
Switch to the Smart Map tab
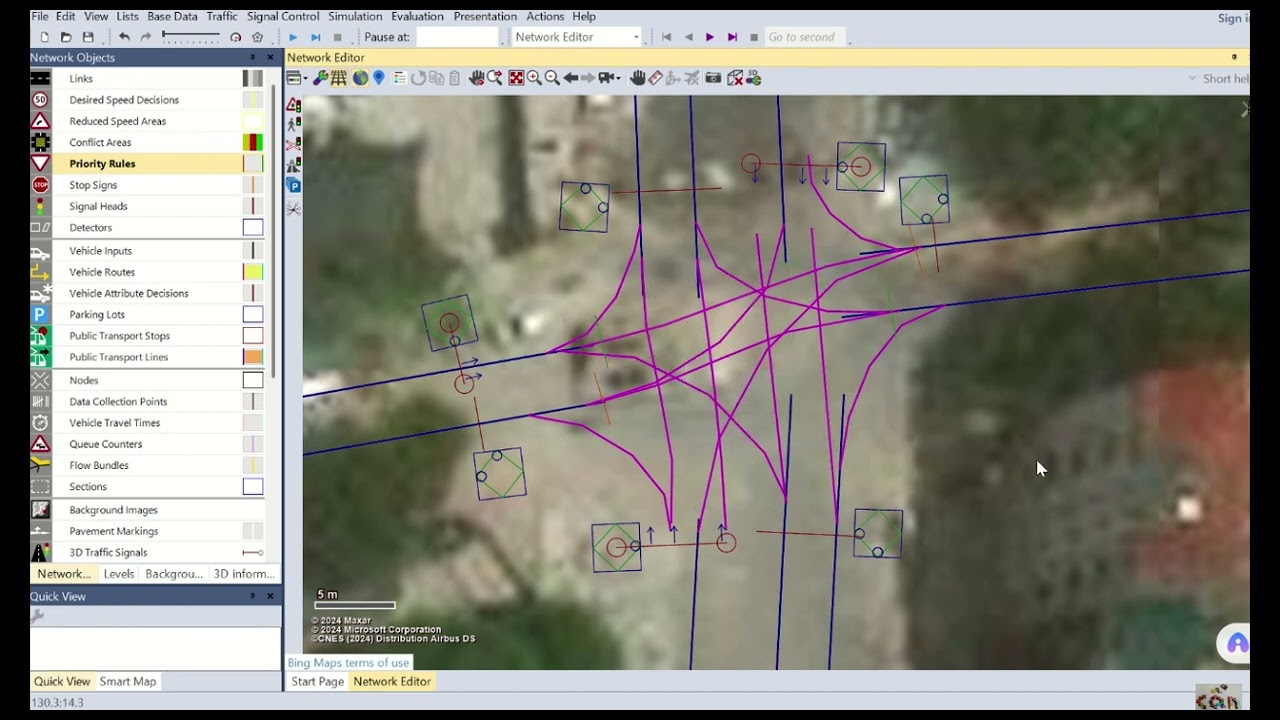(x=128, y=681)
